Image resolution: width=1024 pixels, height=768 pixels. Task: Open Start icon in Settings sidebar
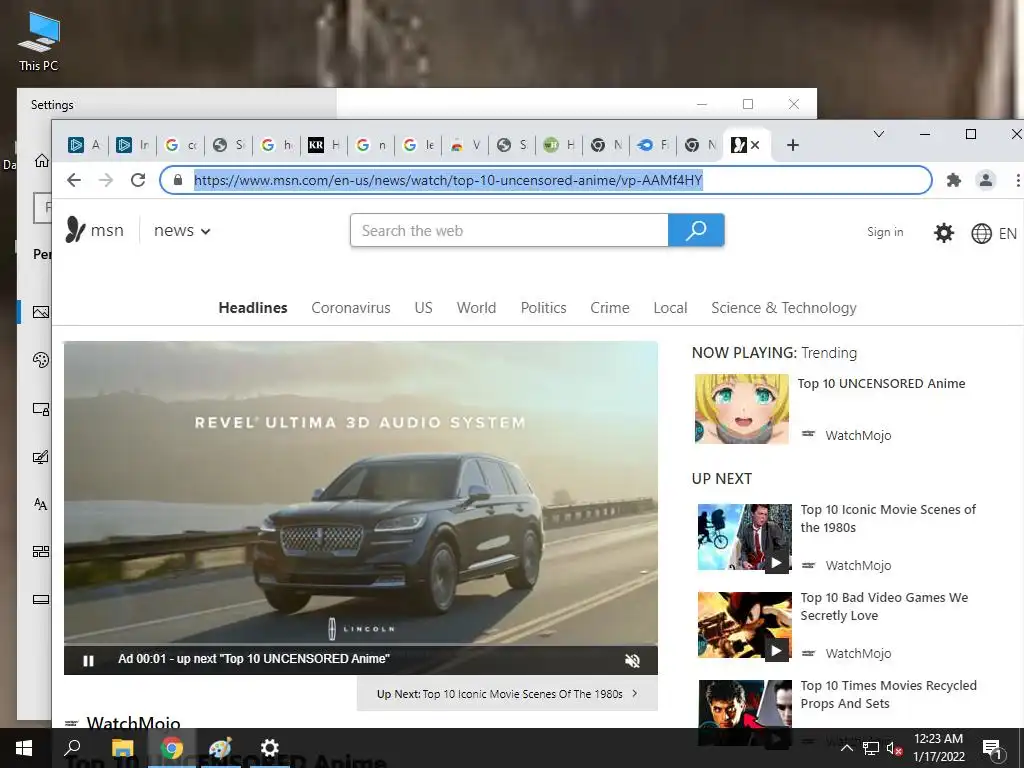tap(41, 552)
